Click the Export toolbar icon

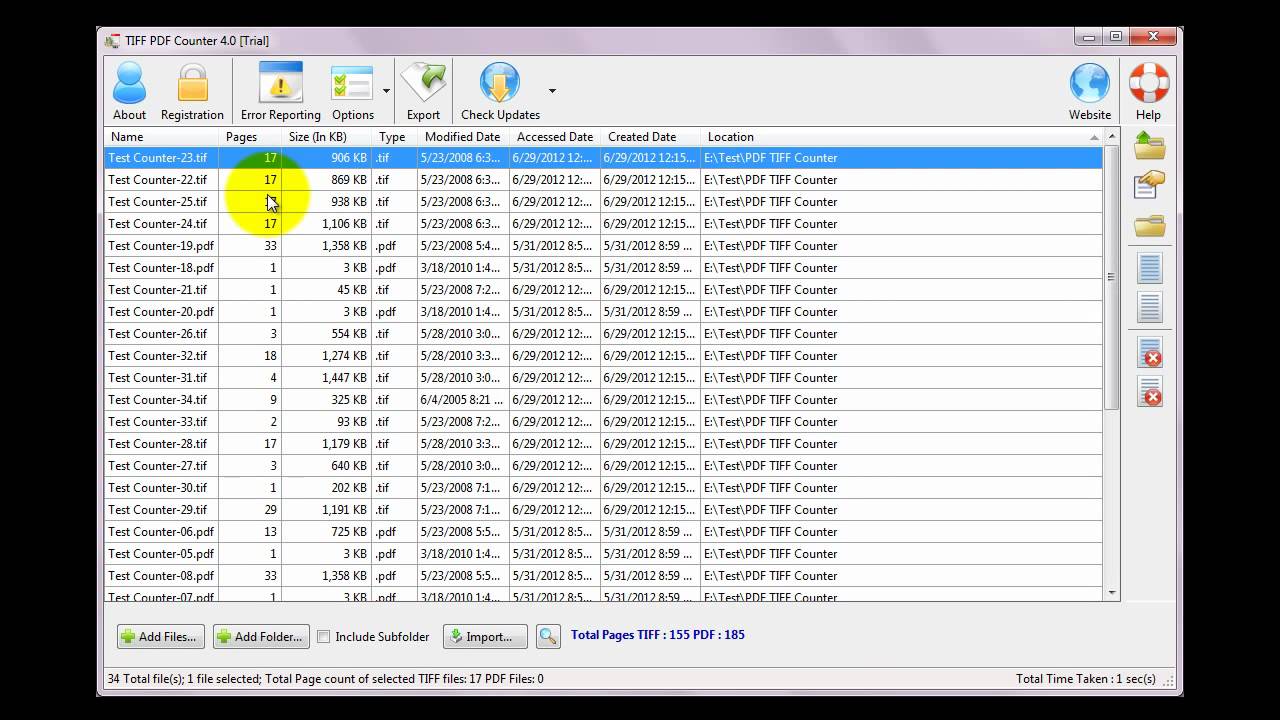[423, 91]
